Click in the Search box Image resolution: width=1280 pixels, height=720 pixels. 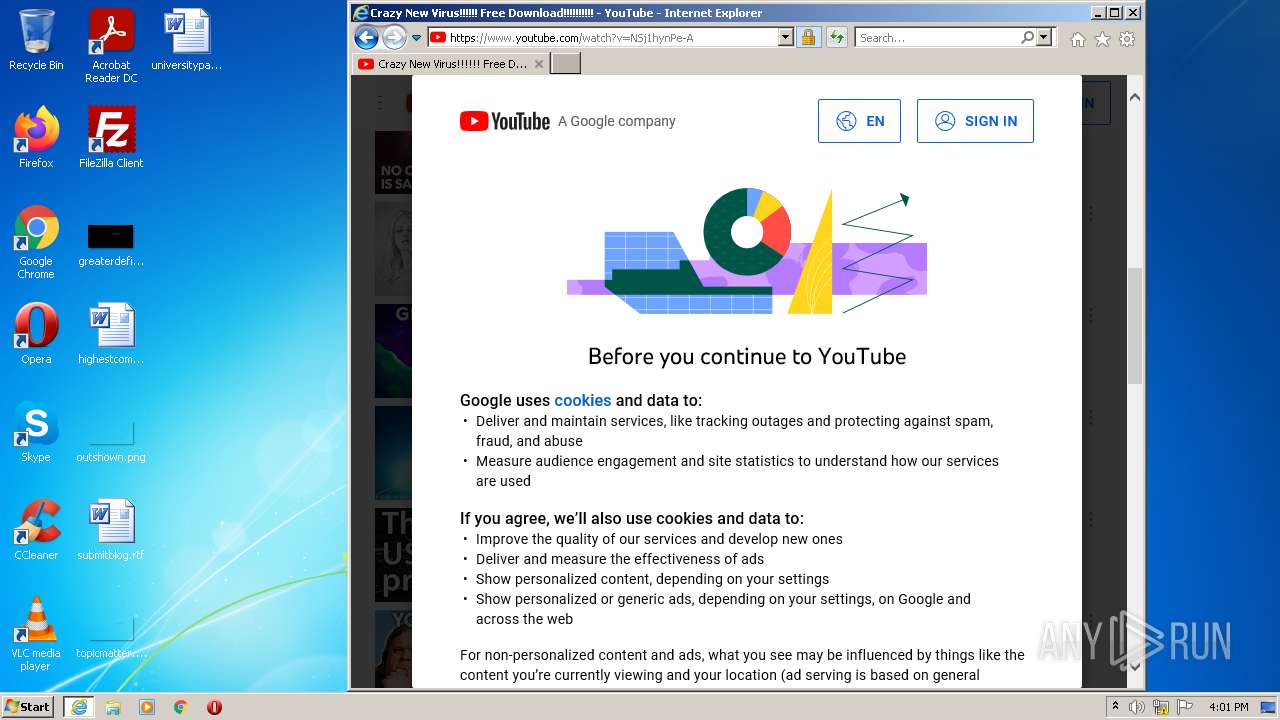point(938,38)
